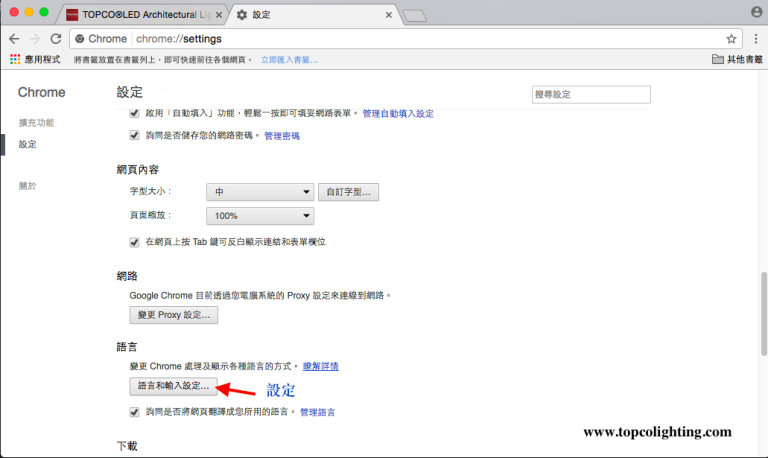
Task: Toggle the 詢問是否將網頁翻譯 checkbox
Action: pyautogui.click(x=134, y=412)
